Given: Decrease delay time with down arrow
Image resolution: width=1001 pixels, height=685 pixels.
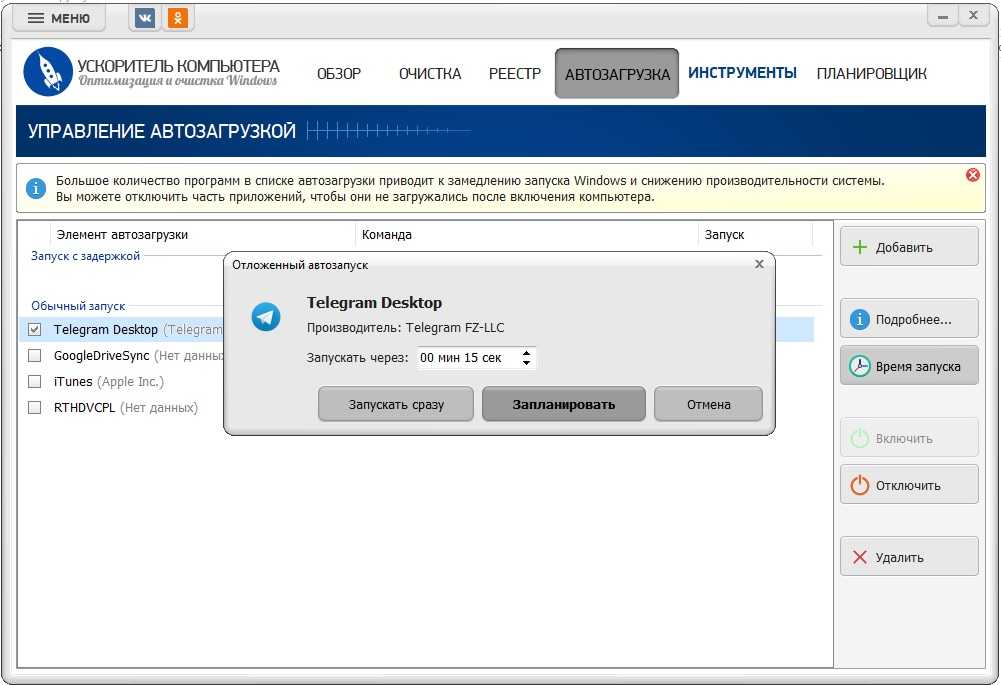Looking at the screenshot, I should 527,362.
